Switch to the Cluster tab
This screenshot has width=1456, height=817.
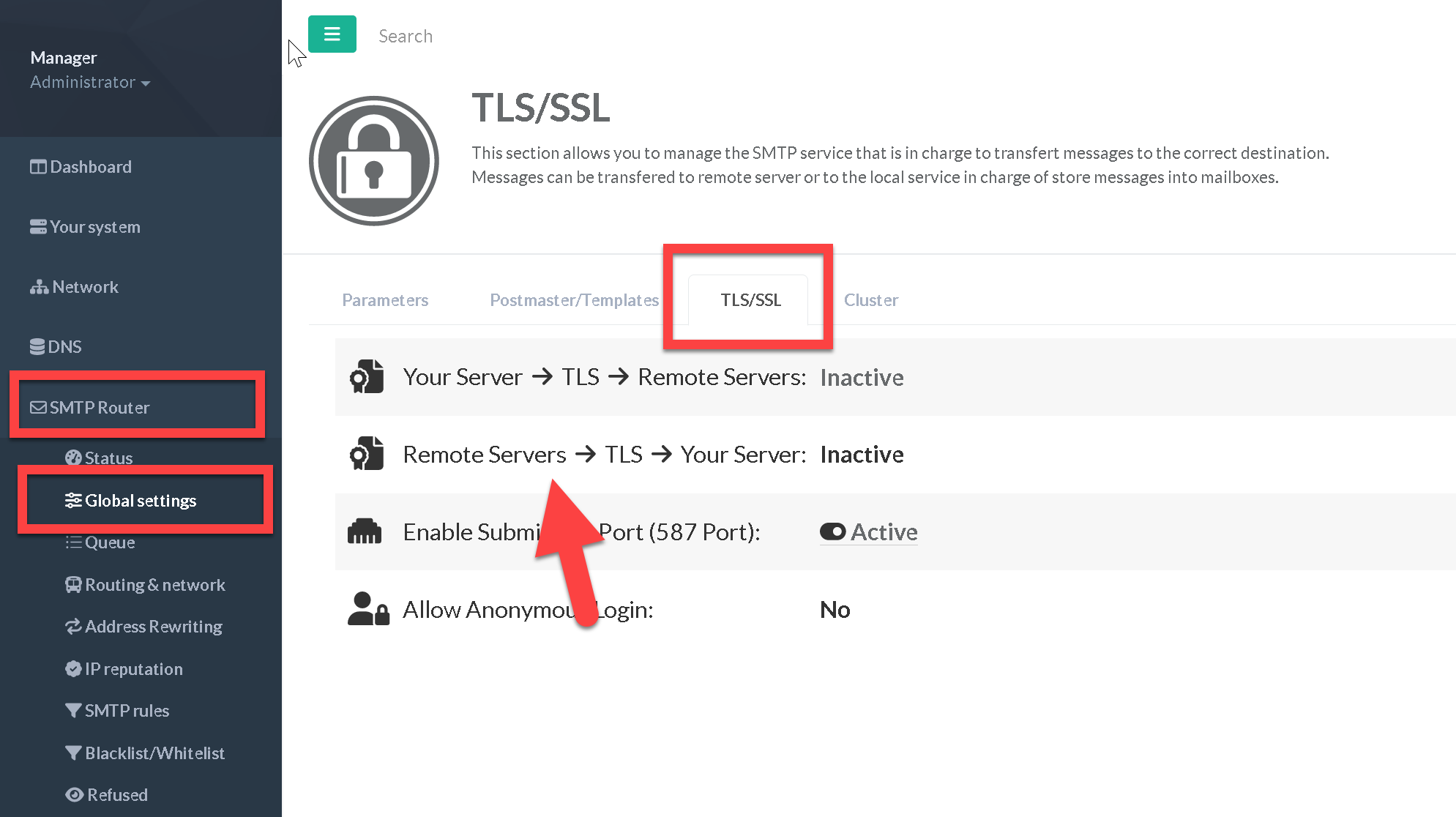(870, 300)
